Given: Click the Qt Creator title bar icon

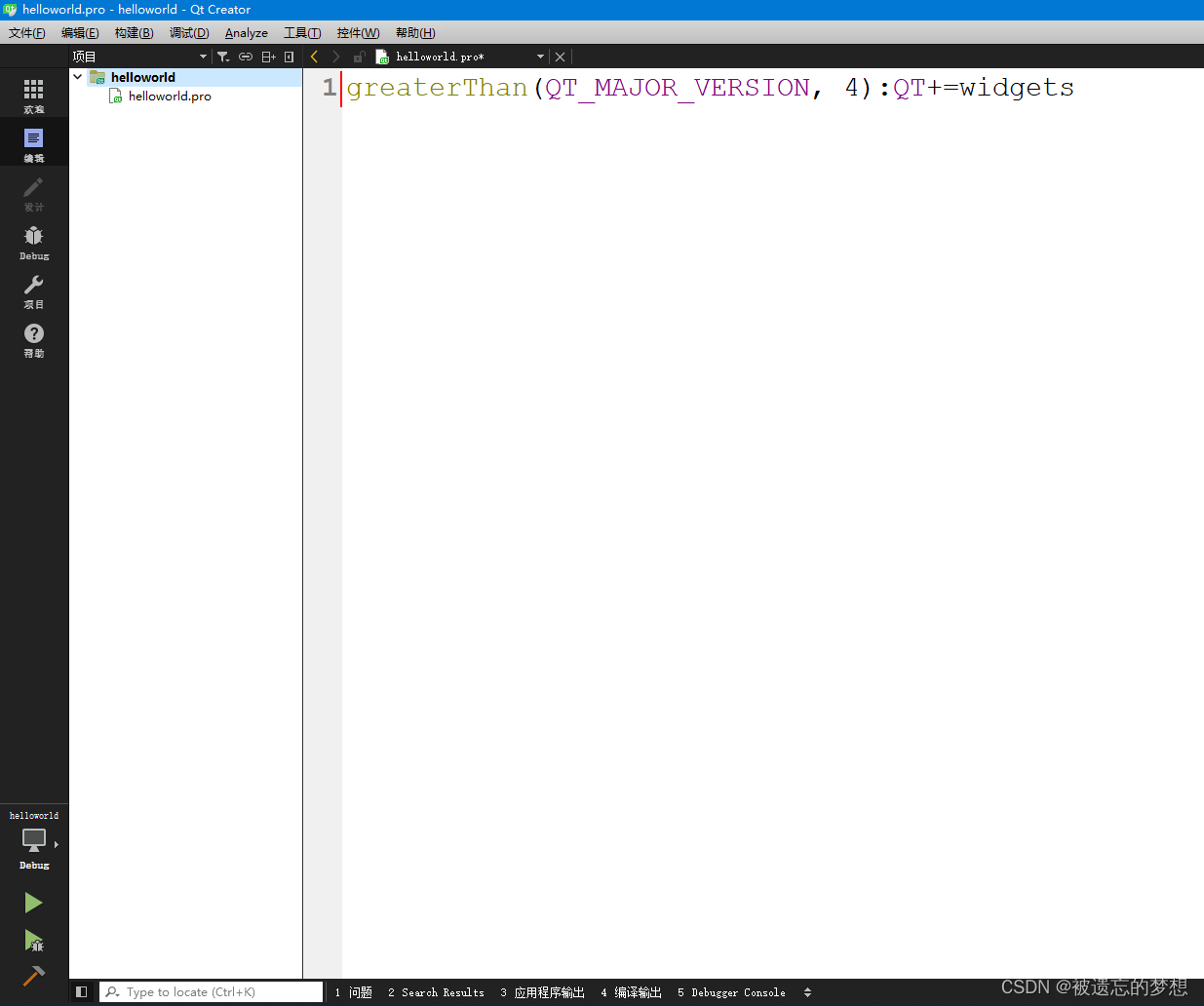Looking at the screenshot, I should pyautogui.click(x=10, y=10).
